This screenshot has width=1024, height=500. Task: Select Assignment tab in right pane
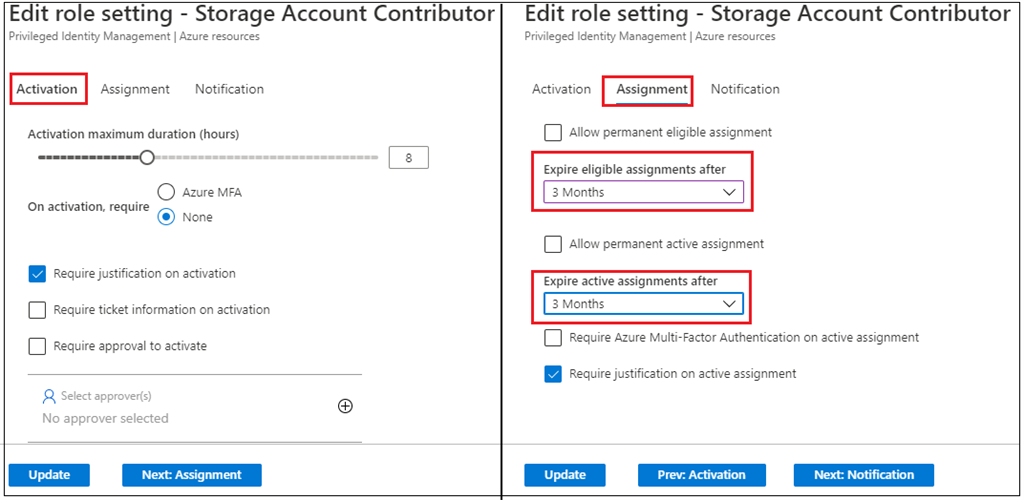pyautogui.click(x=652, y=89)
